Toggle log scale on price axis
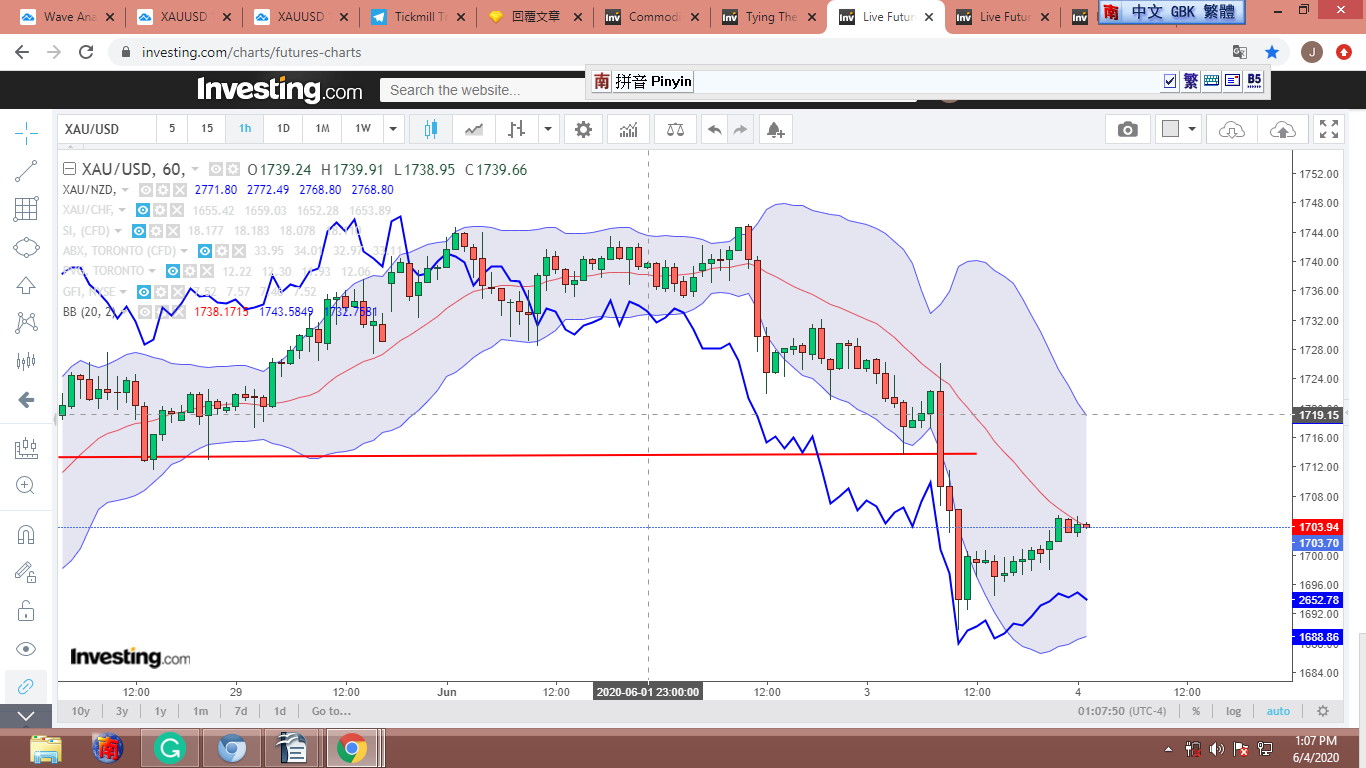 1233,711
